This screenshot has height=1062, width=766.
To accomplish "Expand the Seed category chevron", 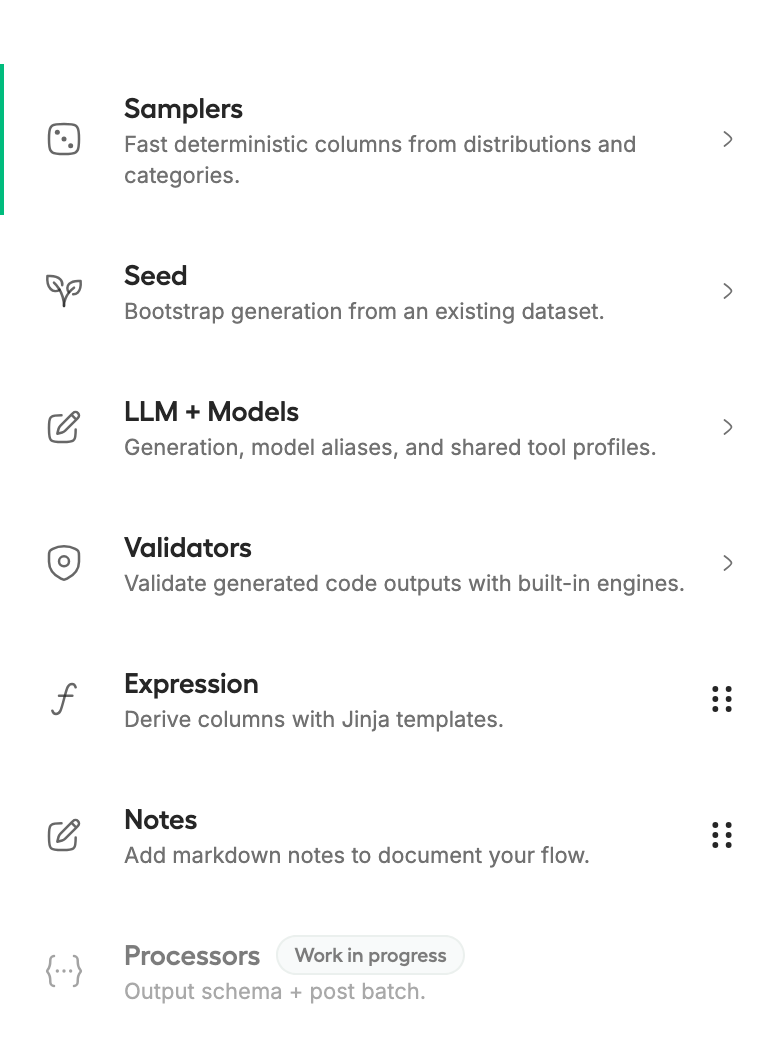I will click(x=728, y=291).
